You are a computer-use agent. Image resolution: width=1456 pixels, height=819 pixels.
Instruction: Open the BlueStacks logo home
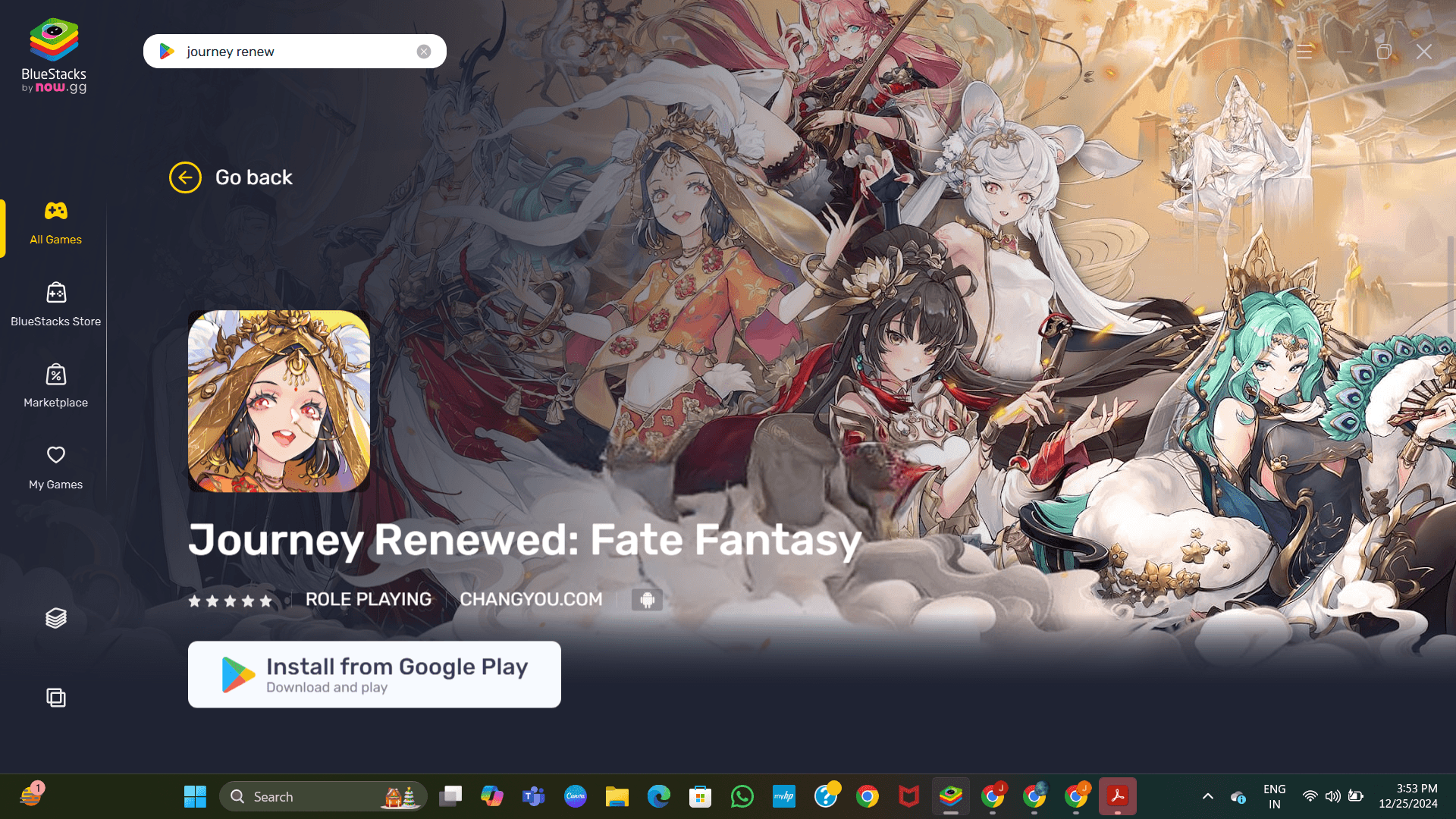click(x=54, y=55)
